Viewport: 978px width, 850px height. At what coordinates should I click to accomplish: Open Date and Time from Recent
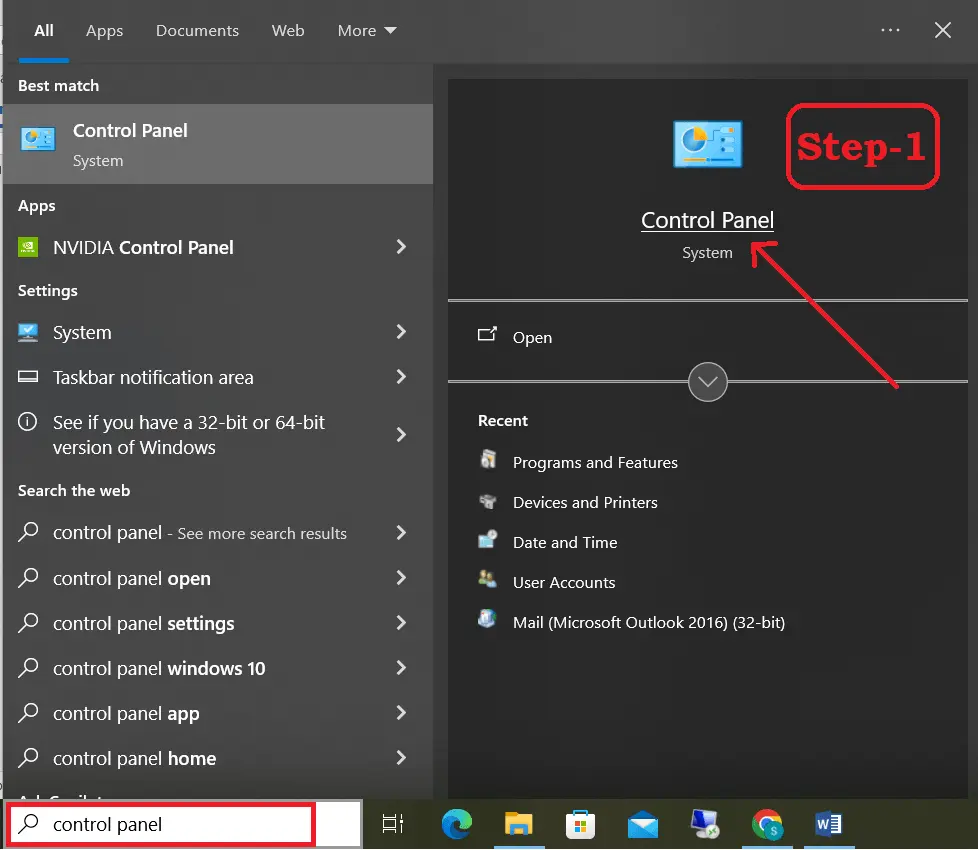pyautogui.click(x=565, y=542)
